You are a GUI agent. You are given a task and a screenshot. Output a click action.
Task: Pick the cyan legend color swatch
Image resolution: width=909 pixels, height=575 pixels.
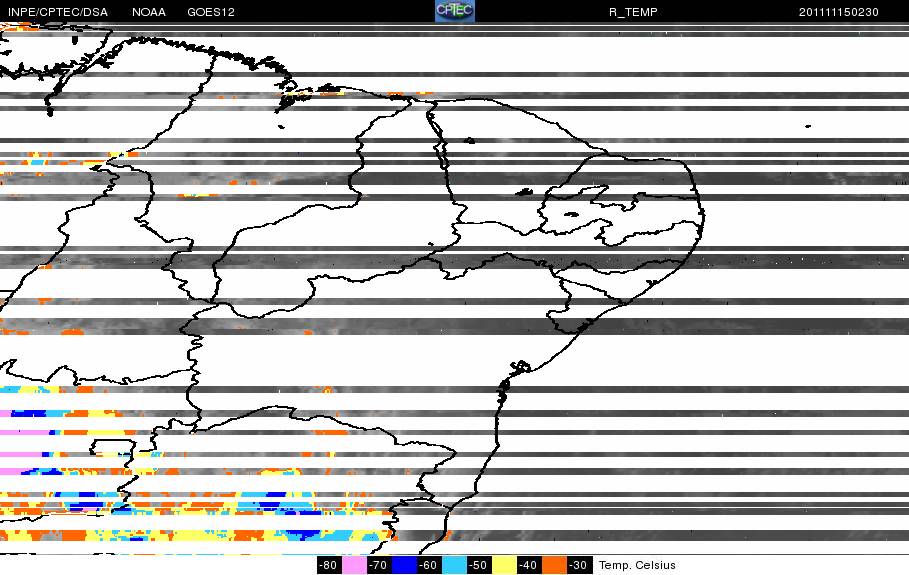coord(454,566)
